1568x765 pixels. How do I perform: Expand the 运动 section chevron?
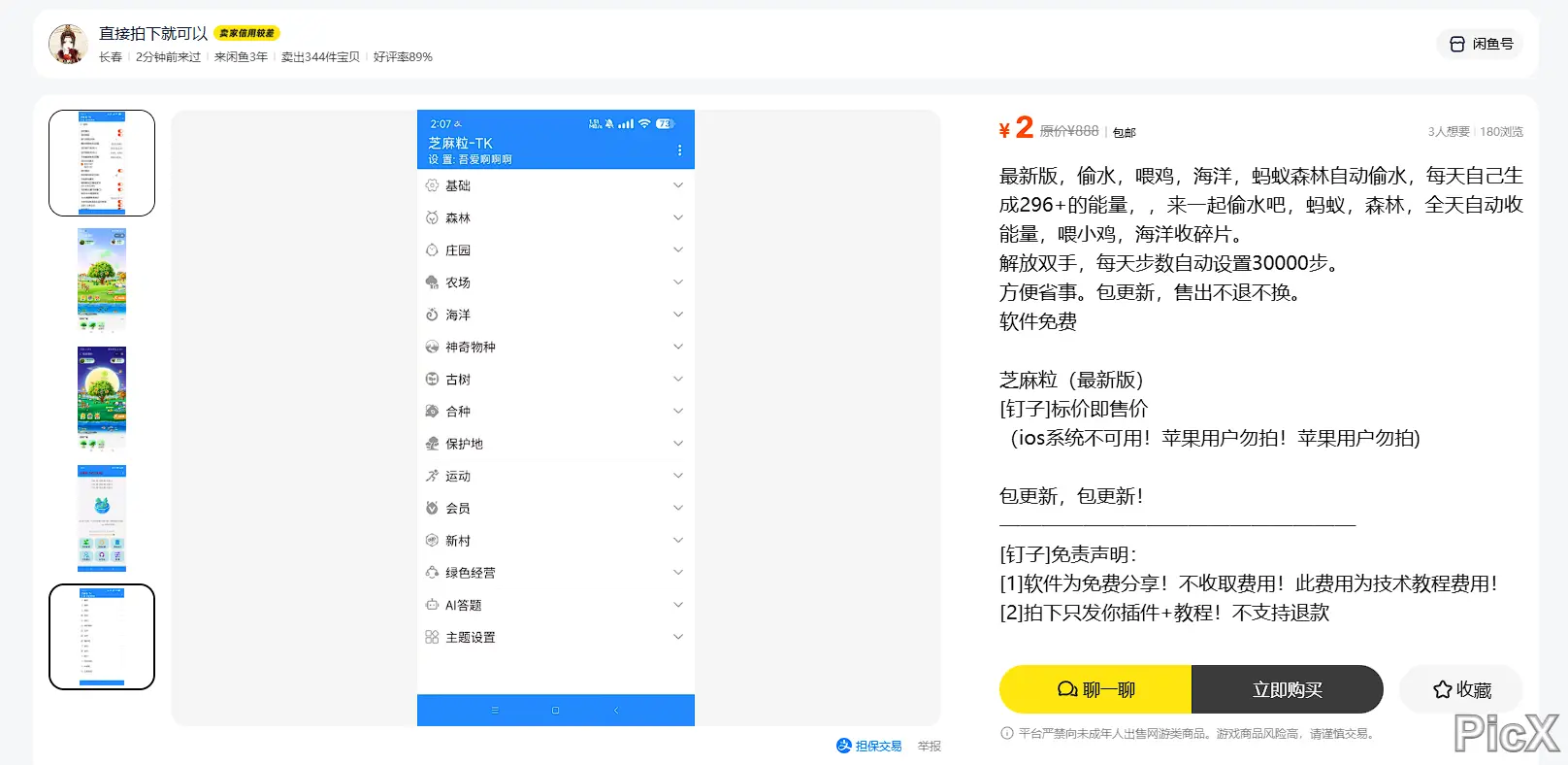pos(678,476)
